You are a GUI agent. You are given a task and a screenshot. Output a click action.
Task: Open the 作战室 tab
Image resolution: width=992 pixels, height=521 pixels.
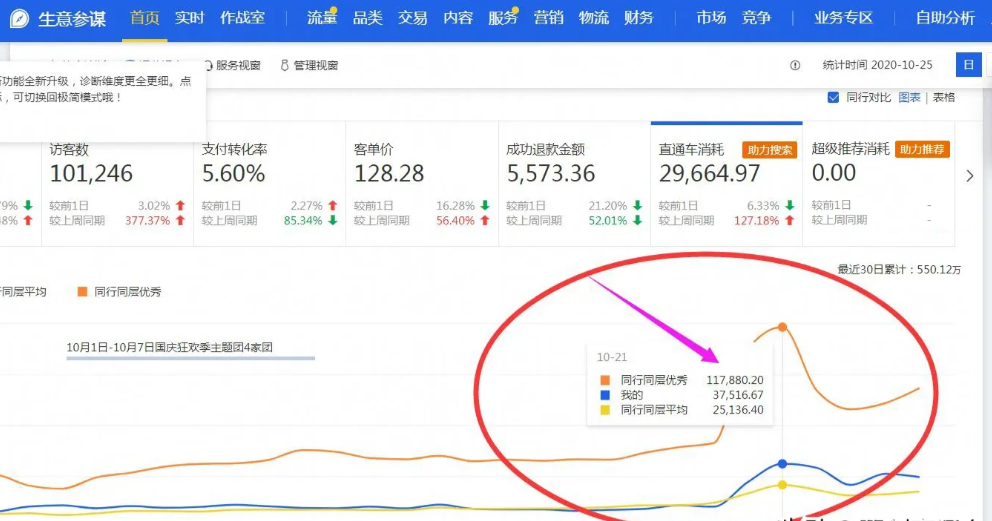242,18
